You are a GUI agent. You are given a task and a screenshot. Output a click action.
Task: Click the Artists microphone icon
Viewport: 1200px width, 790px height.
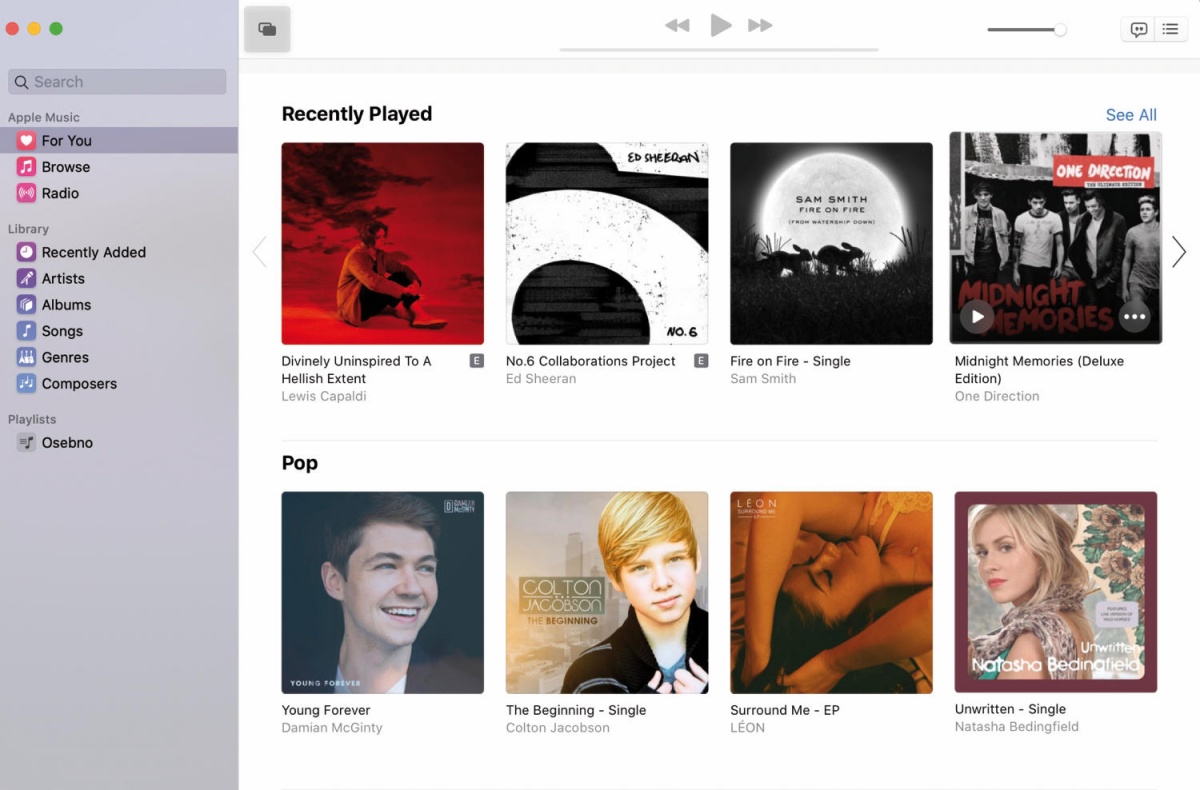click(x=26, y=278)
